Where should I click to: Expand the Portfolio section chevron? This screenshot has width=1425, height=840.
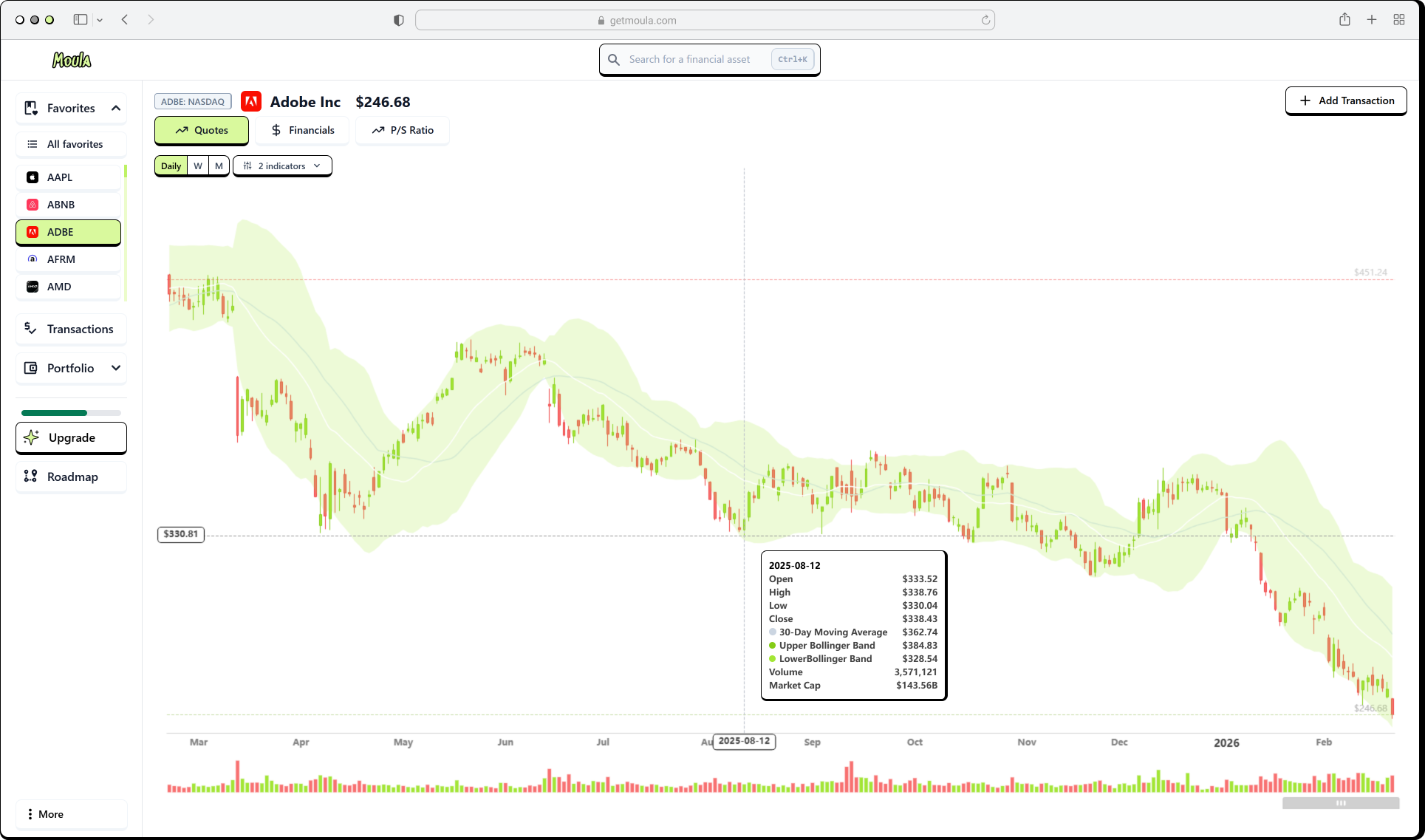click(x=116, y=368)
